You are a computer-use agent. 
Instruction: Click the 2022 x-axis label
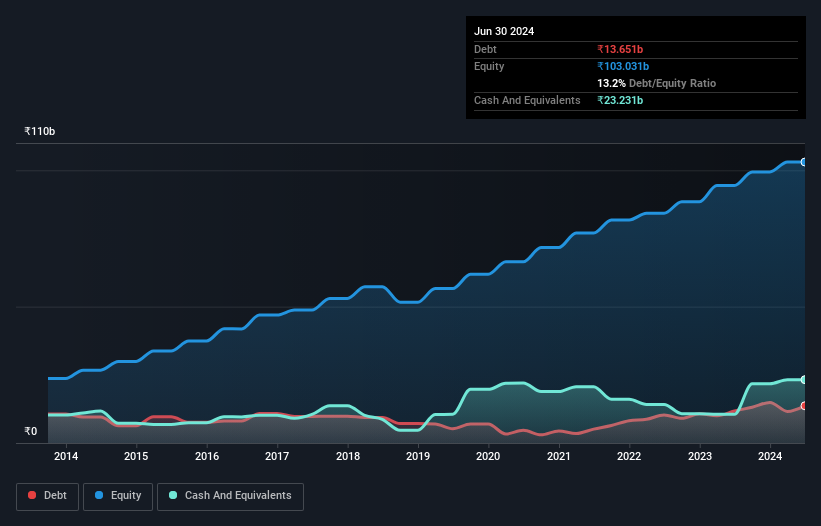point(629,456)
